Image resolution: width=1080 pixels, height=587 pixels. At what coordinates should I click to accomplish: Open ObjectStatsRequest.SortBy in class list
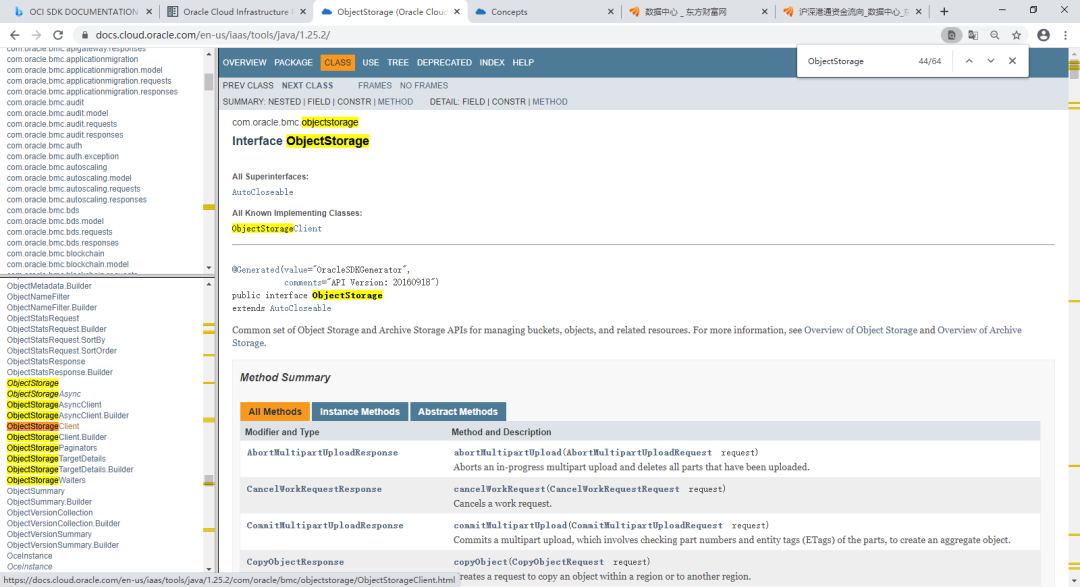[56, 340]
